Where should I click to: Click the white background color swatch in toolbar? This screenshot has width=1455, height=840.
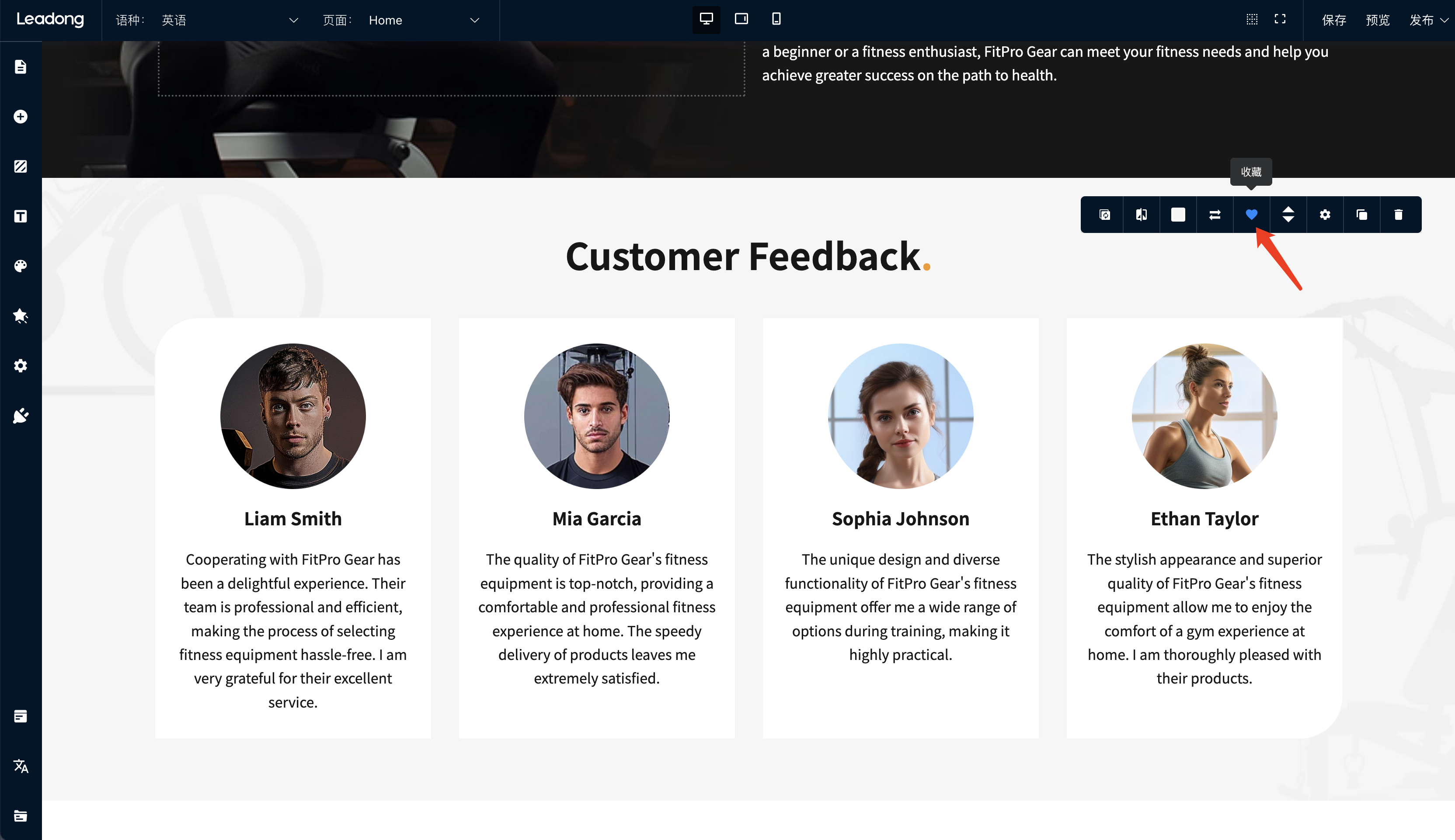[1178, 215]
